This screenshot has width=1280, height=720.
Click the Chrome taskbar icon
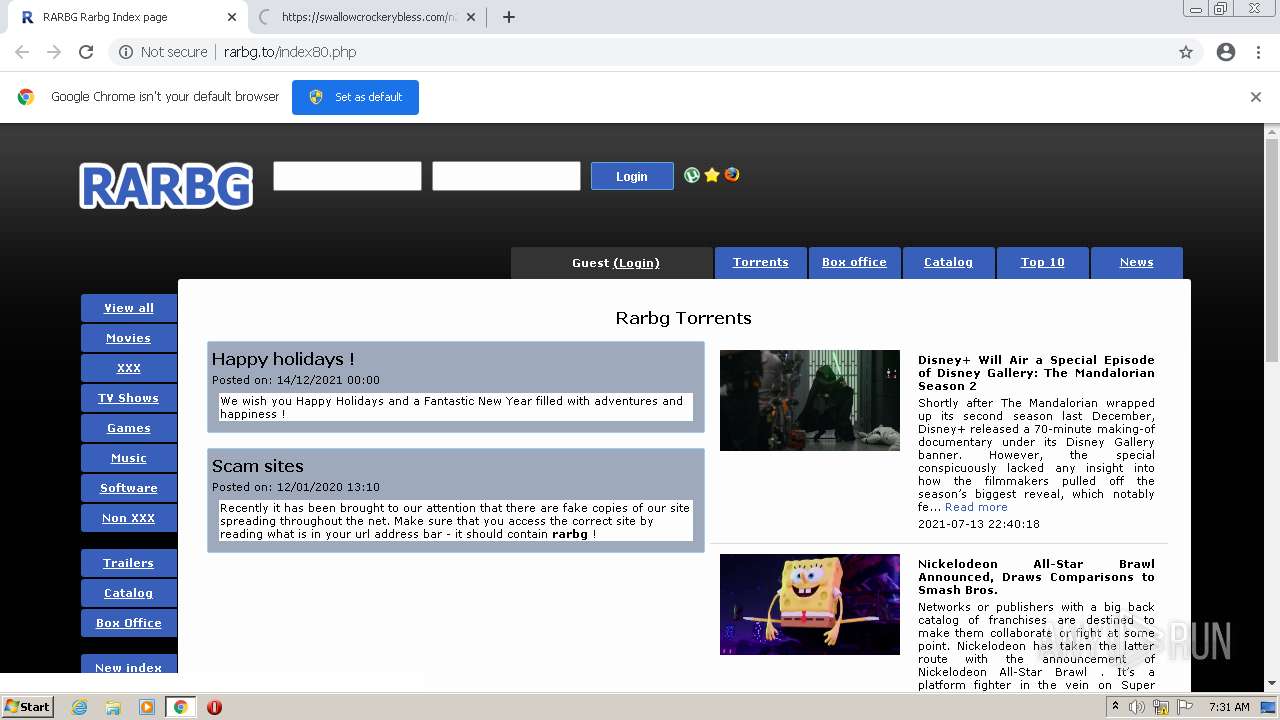180,707
